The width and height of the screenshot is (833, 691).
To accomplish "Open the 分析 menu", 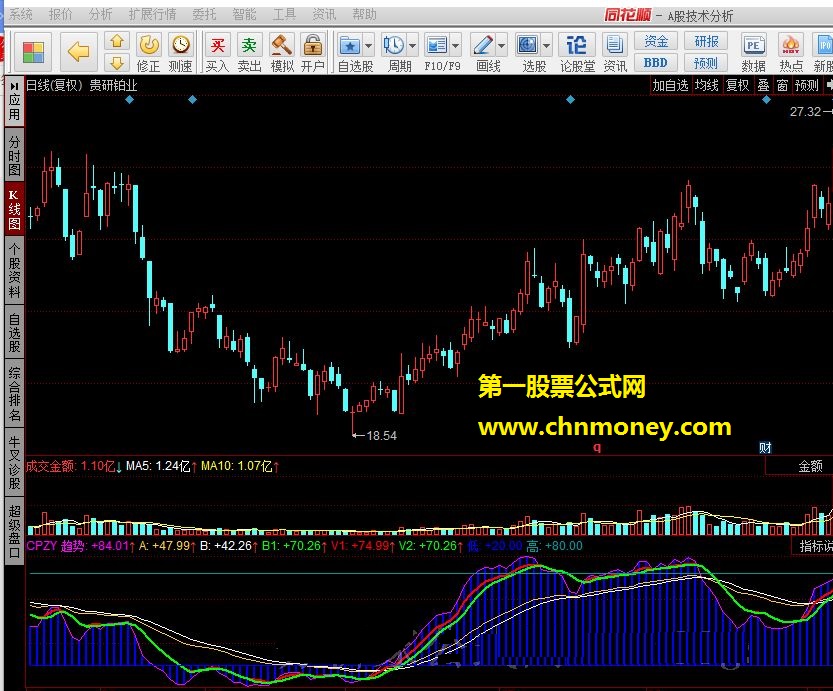I will coord(100,14).
